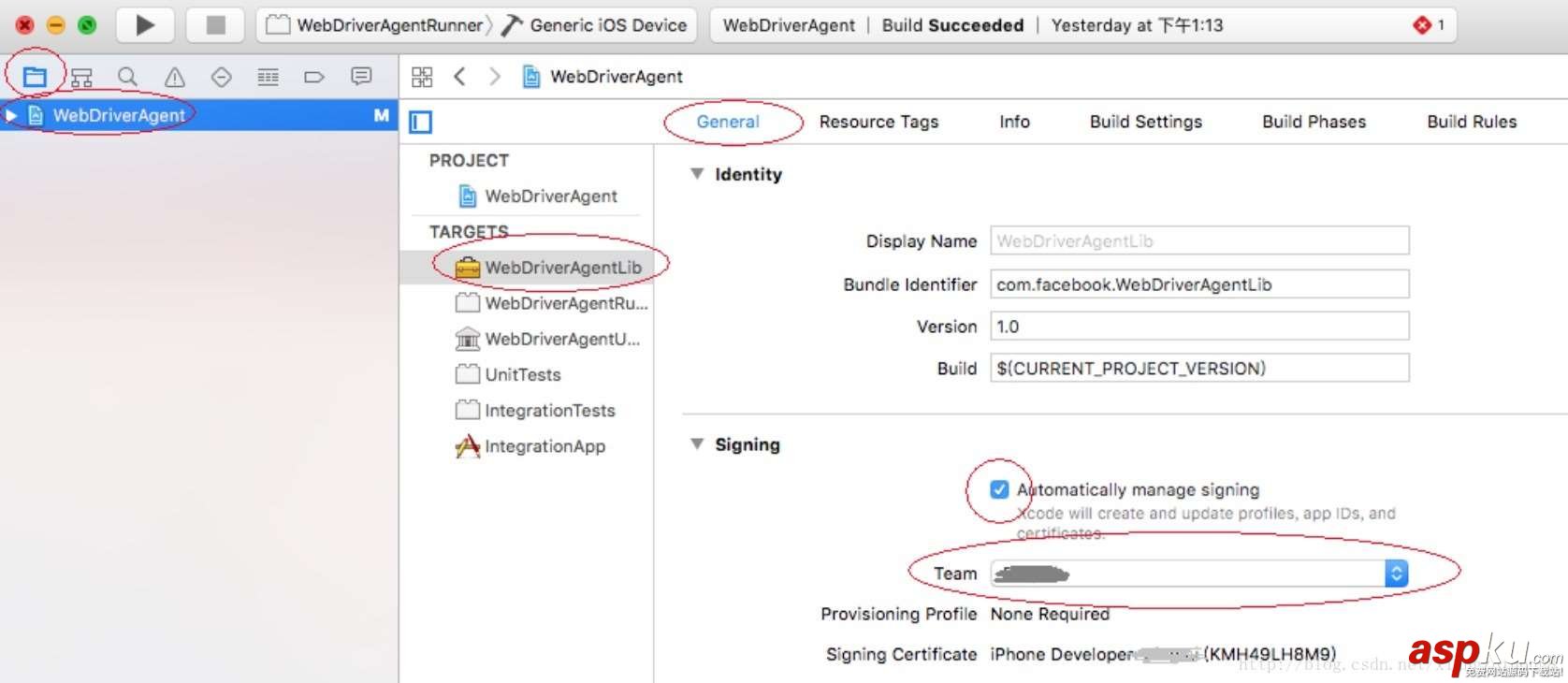
Task: Switch to the Build Settings tab
Action: pyautogui.click(x=1145, y=122)
